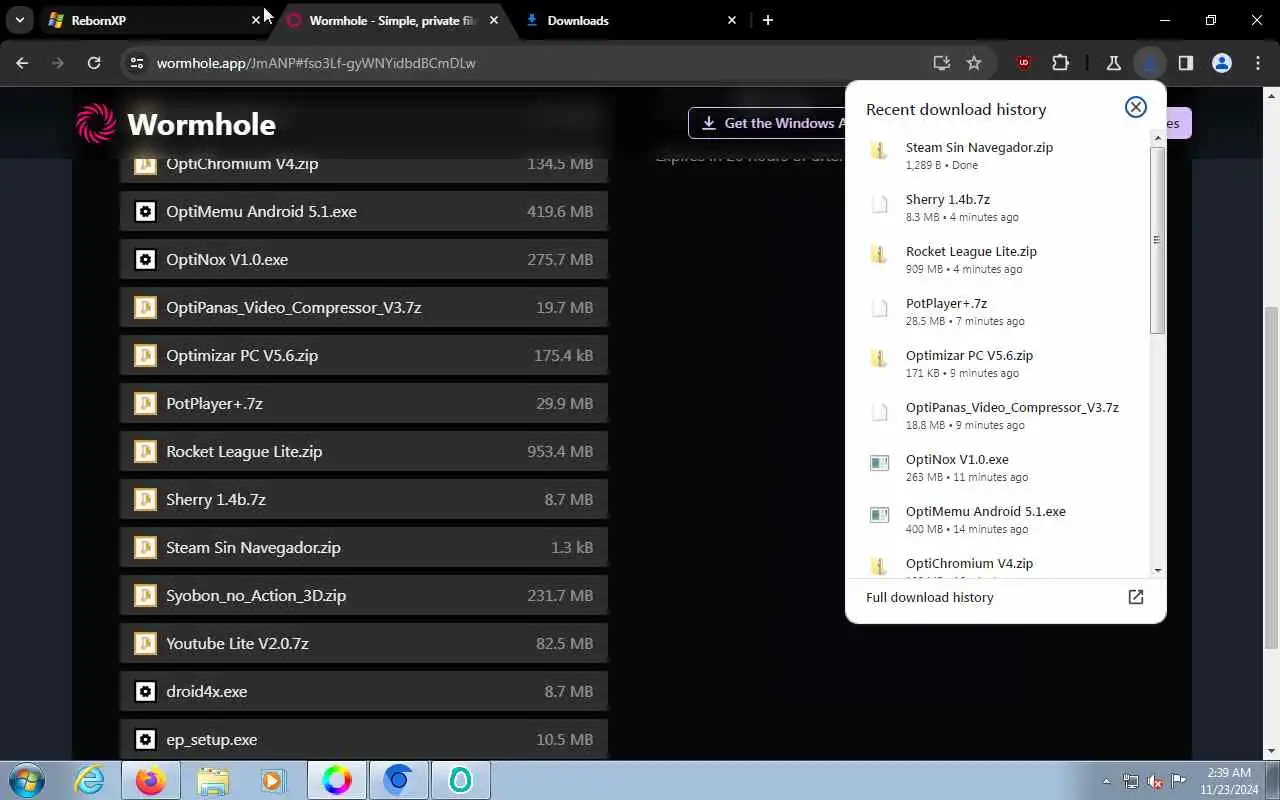
Task: Select droid4x.exe file row
Action: pos(364,691)
